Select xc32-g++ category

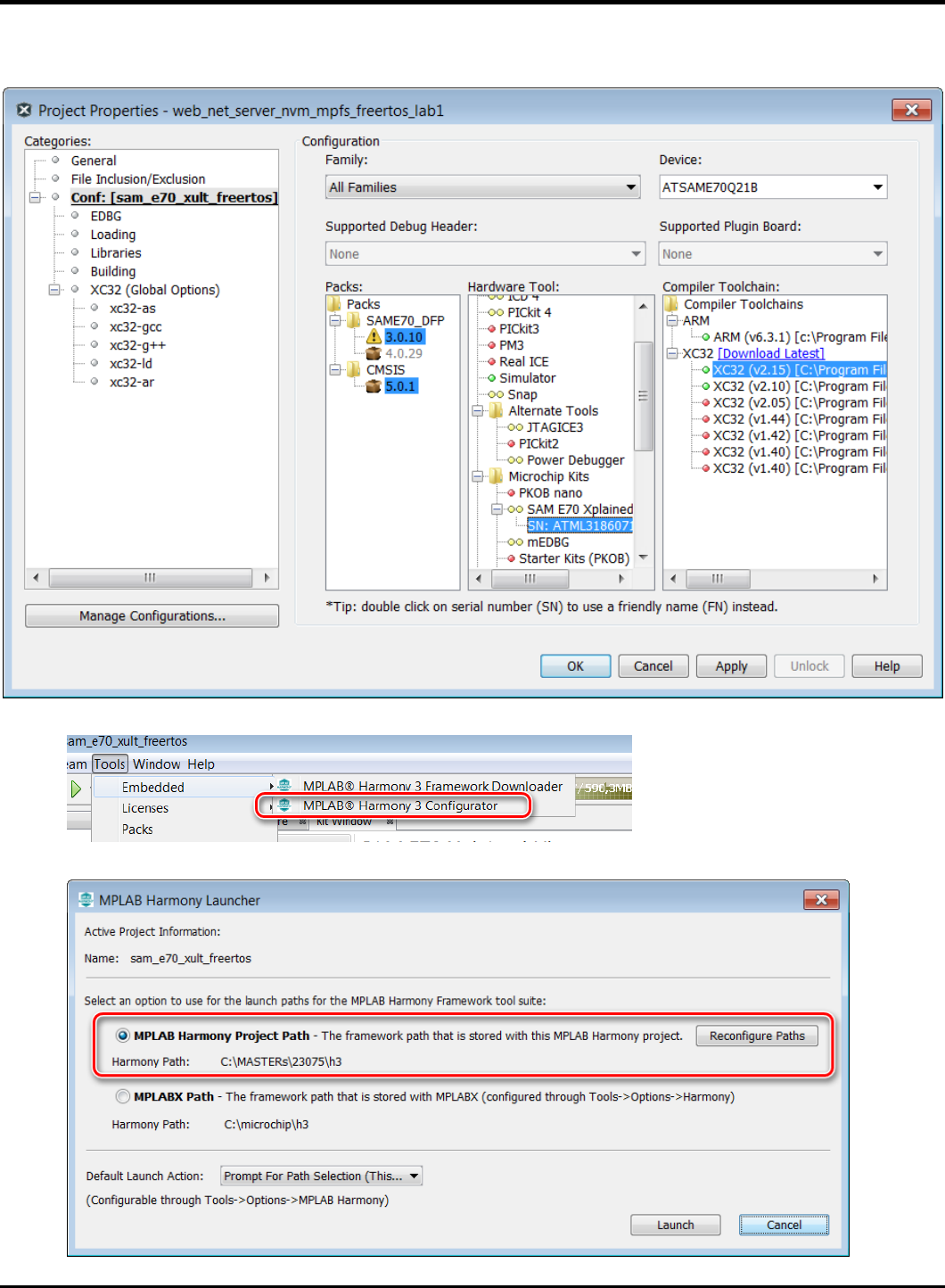pyautogui.click(x=137, y=345)
